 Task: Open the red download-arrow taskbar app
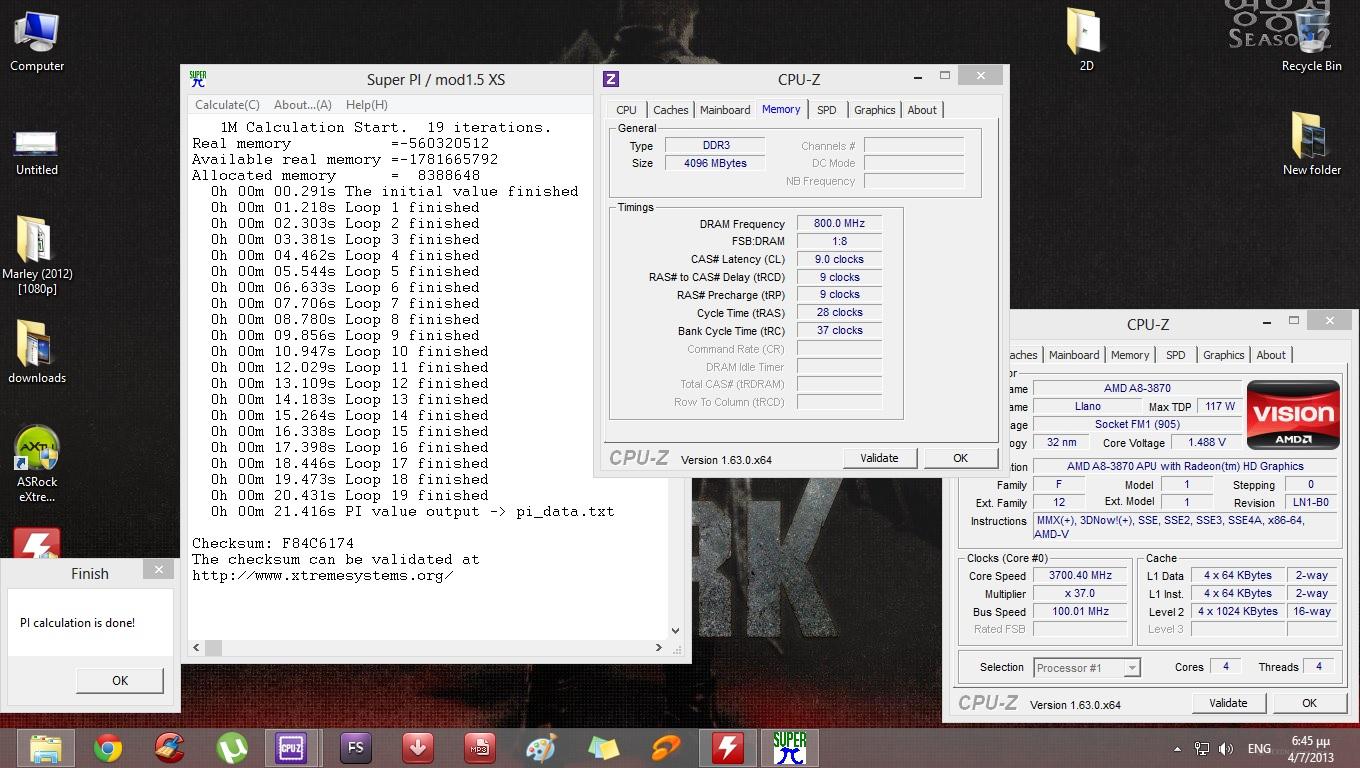pos(417,748)
